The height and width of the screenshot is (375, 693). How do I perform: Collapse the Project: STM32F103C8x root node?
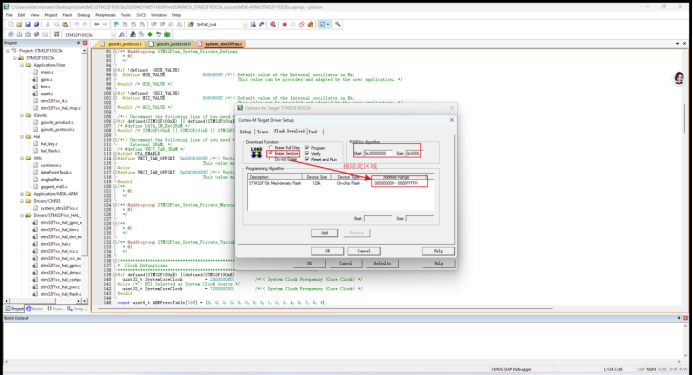tap(8, 51)
